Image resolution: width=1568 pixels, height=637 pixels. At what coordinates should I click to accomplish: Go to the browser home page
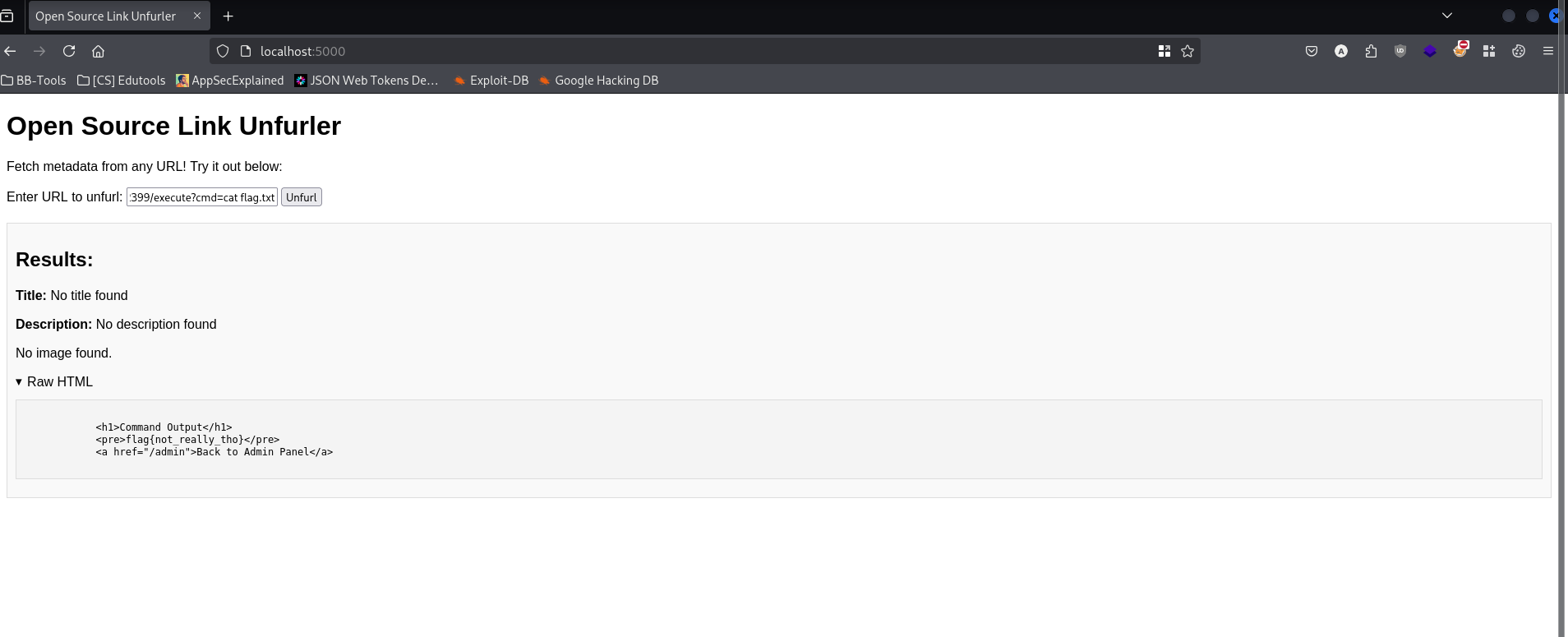pyautogui.click(x=99, y=51)
